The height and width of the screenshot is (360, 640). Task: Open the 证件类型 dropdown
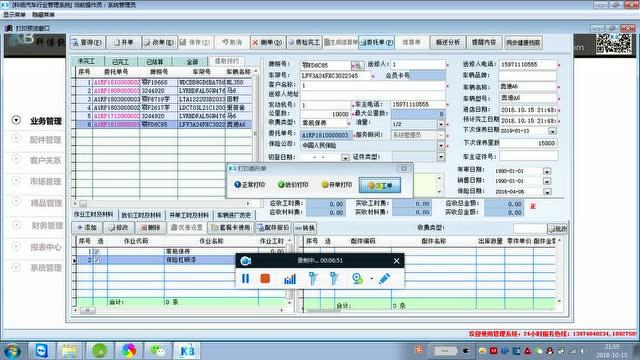click(x=441, y=157)
